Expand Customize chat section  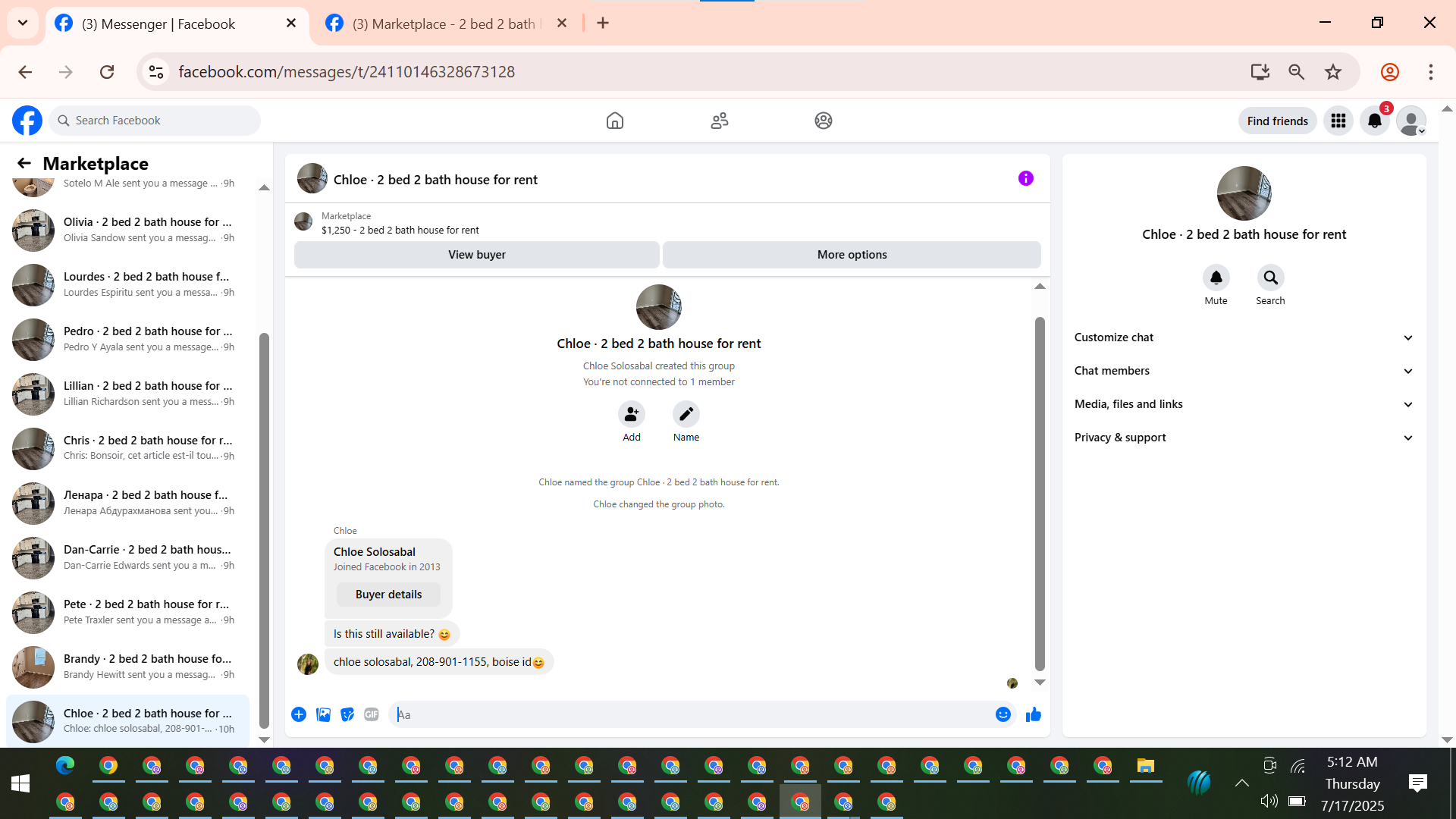tap(1244, 337)
